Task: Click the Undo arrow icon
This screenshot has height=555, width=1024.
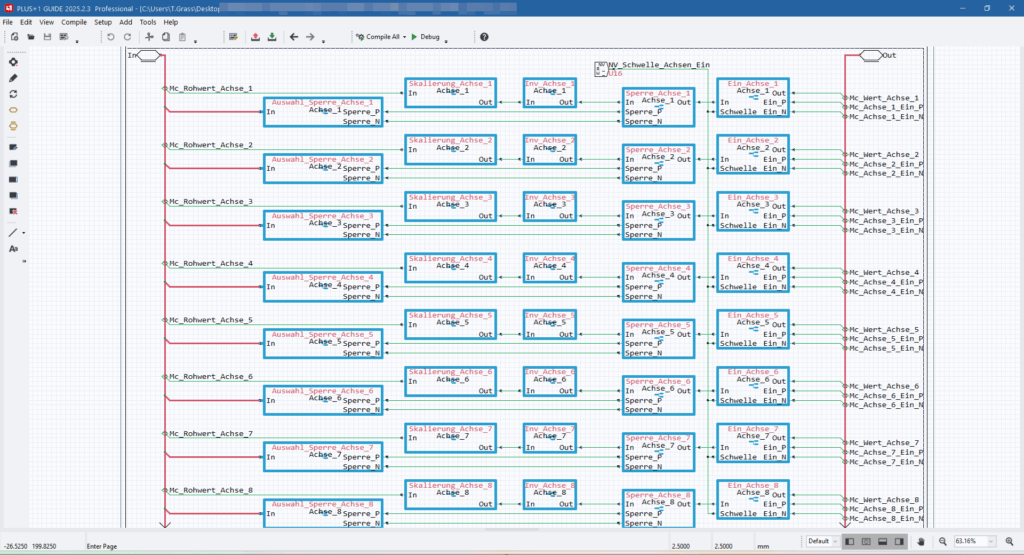Action: (111, 37)
